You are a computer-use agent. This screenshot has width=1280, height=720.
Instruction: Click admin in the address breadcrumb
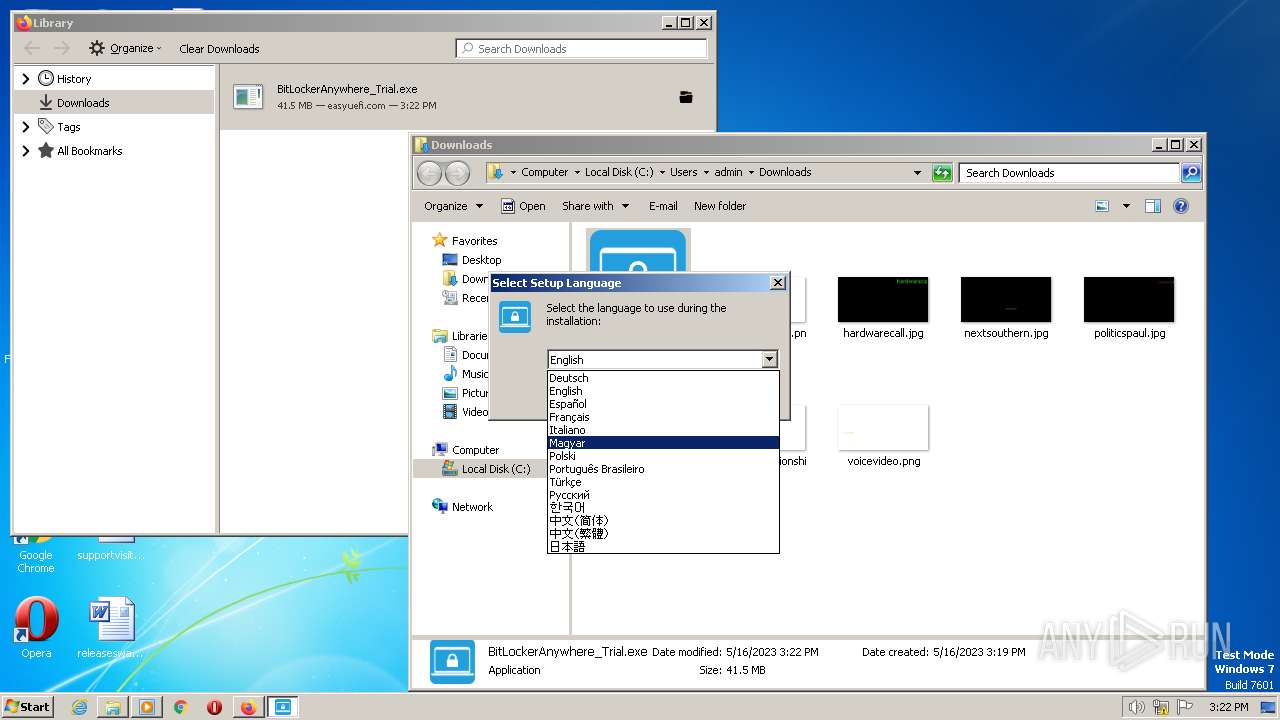728,172
